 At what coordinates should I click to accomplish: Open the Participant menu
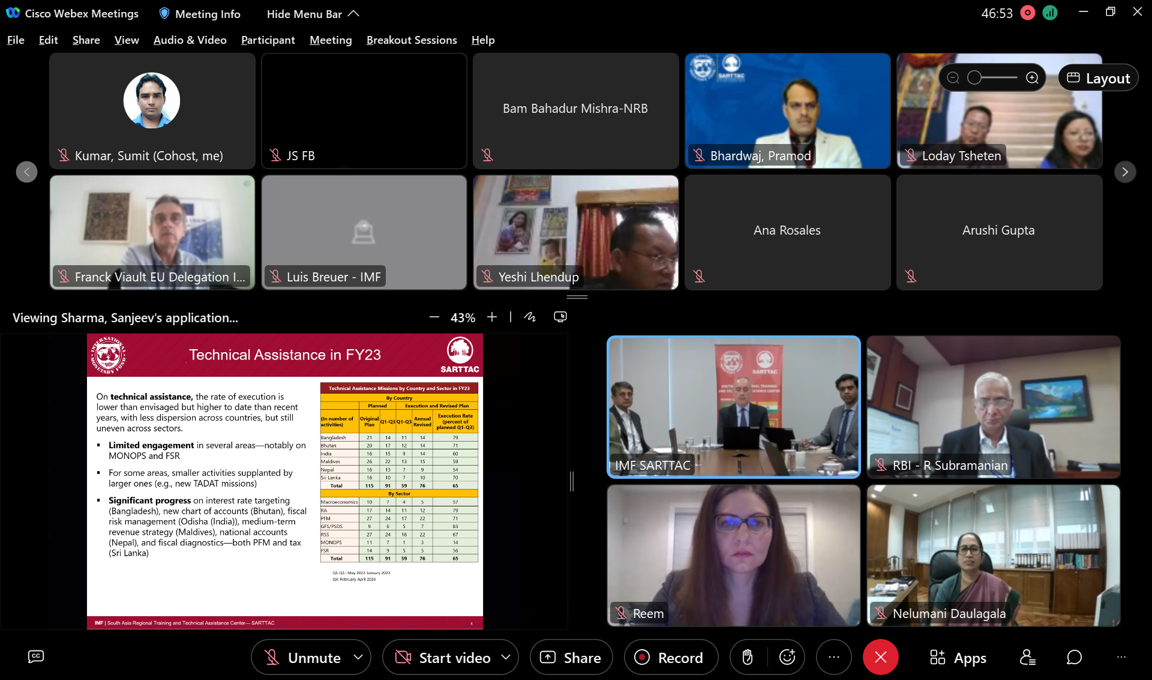click(268, 40)
